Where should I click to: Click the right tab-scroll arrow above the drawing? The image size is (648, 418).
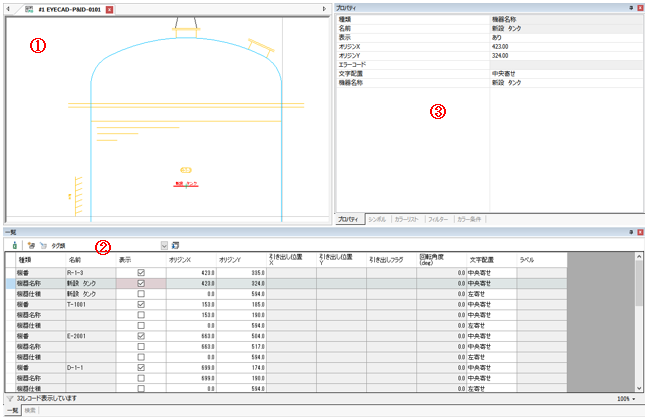[x=324, y=9]
